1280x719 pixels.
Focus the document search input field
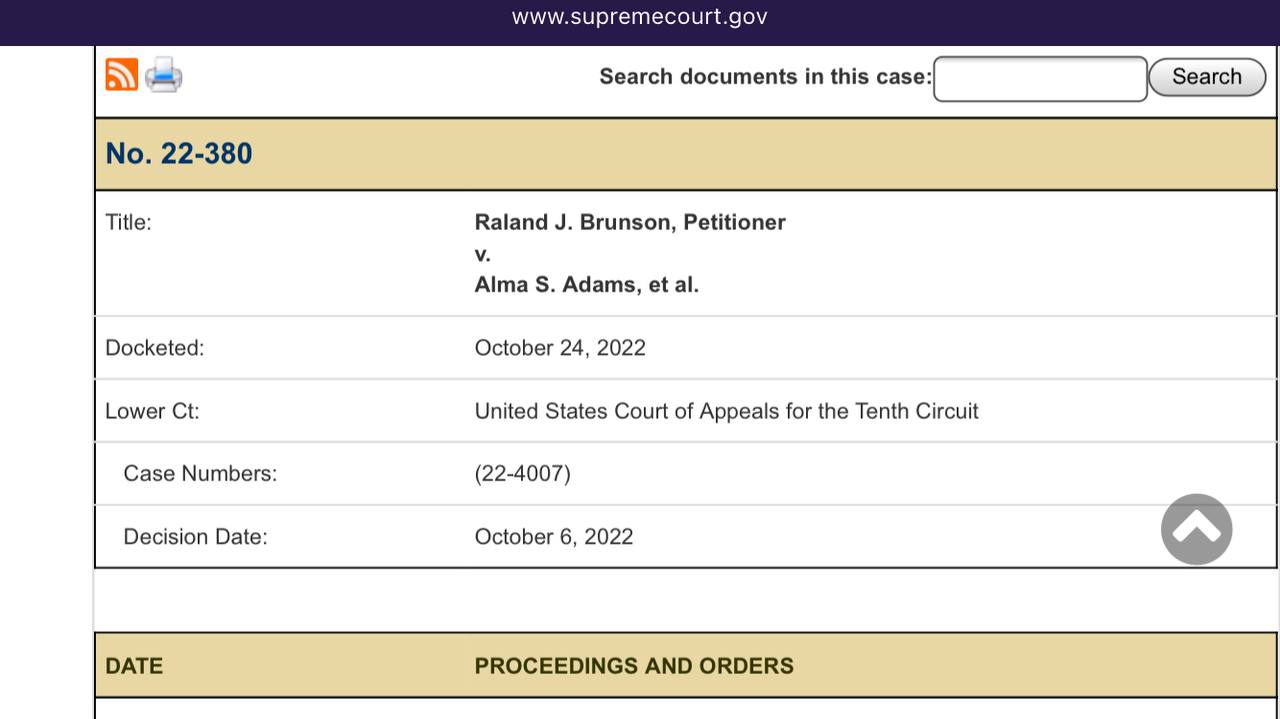pos(1040,78)
